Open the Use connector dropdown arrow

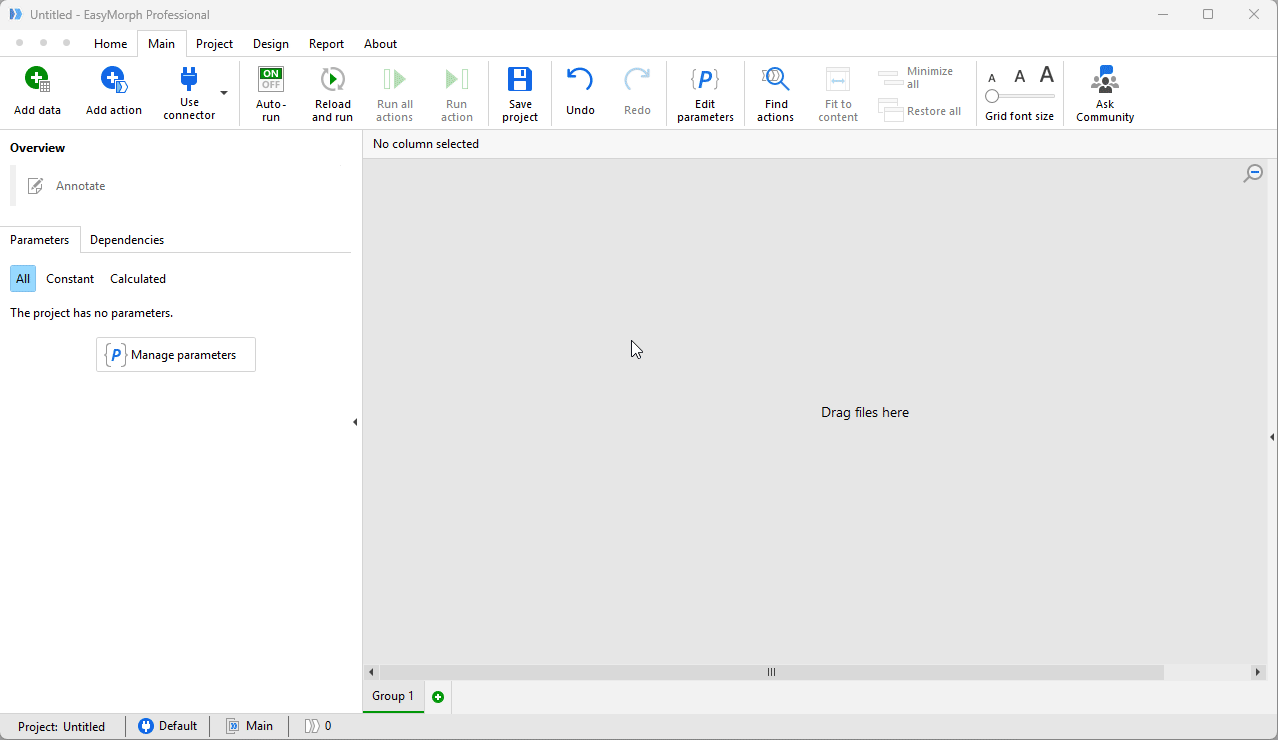click(x=224, y=93)
